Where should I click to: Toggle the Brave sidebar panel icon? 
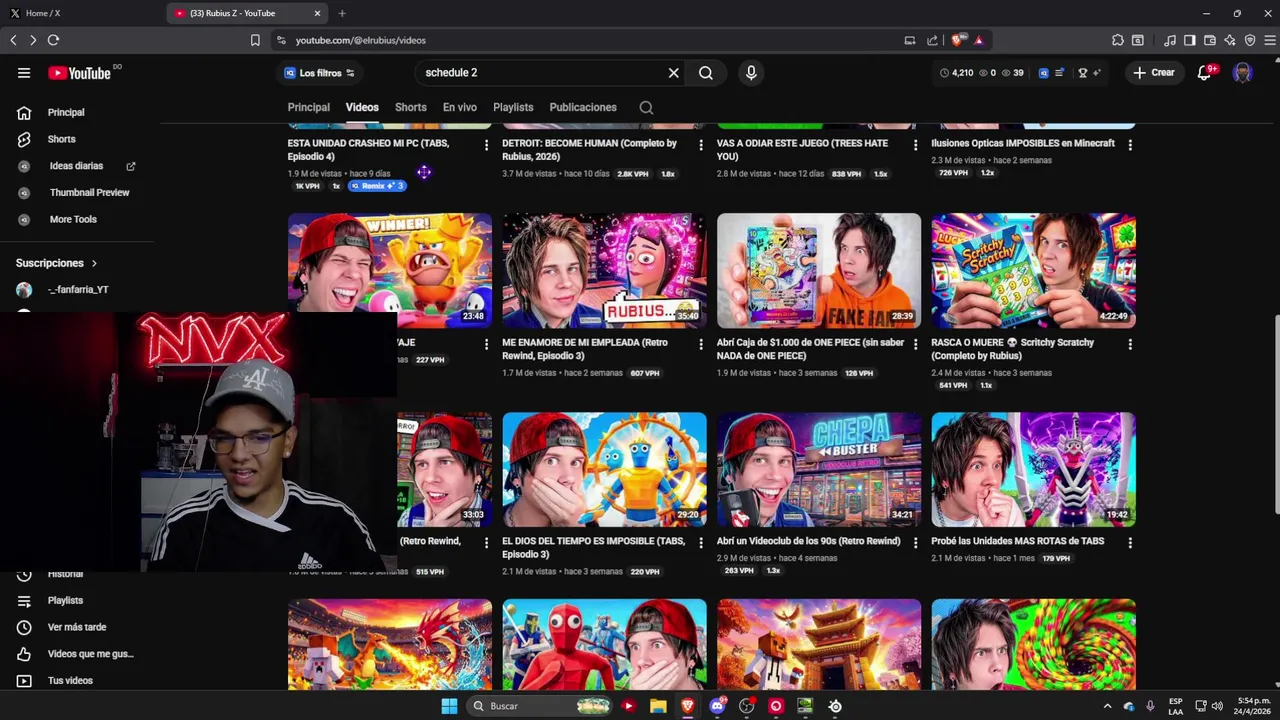[1190, 40]
